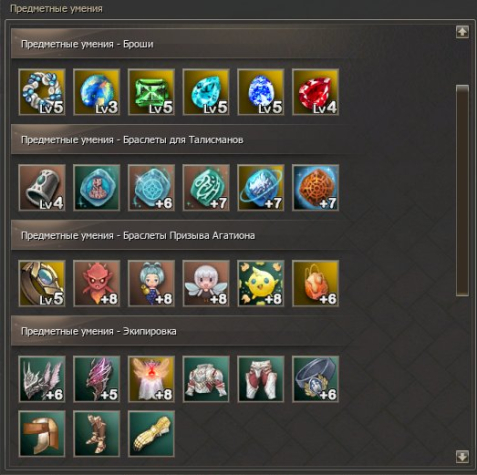Collapse the Браслеты для Талисманов section header
The image size is (477, 475).
pyautogui.click(x=182, y=140)
